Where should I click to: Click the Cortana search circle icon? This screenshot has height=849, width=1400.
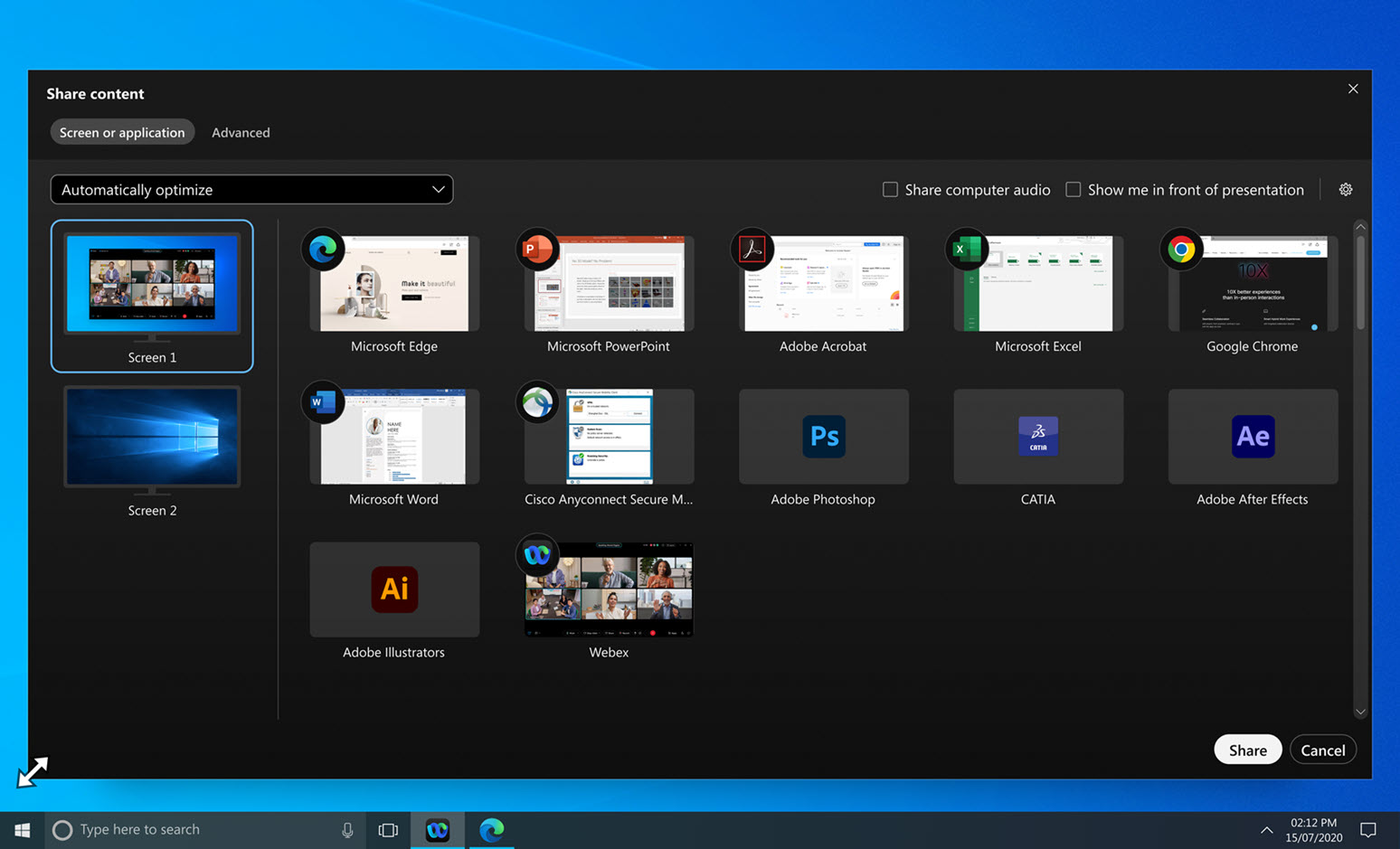tap(62, 830)
